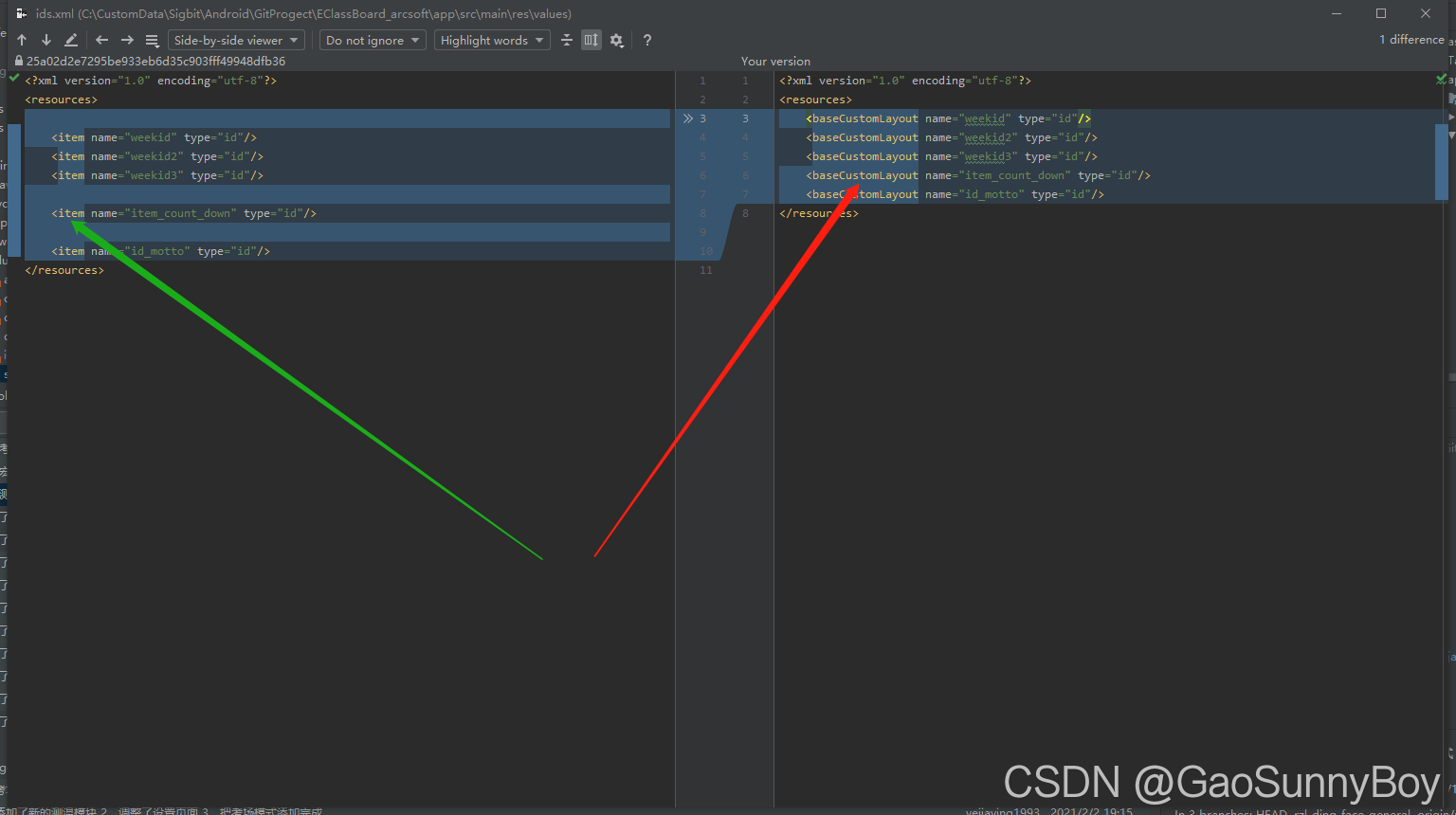Compare next file with right arrow
This screenshot has height=815, width=1456.
click(x=127, y=40)
